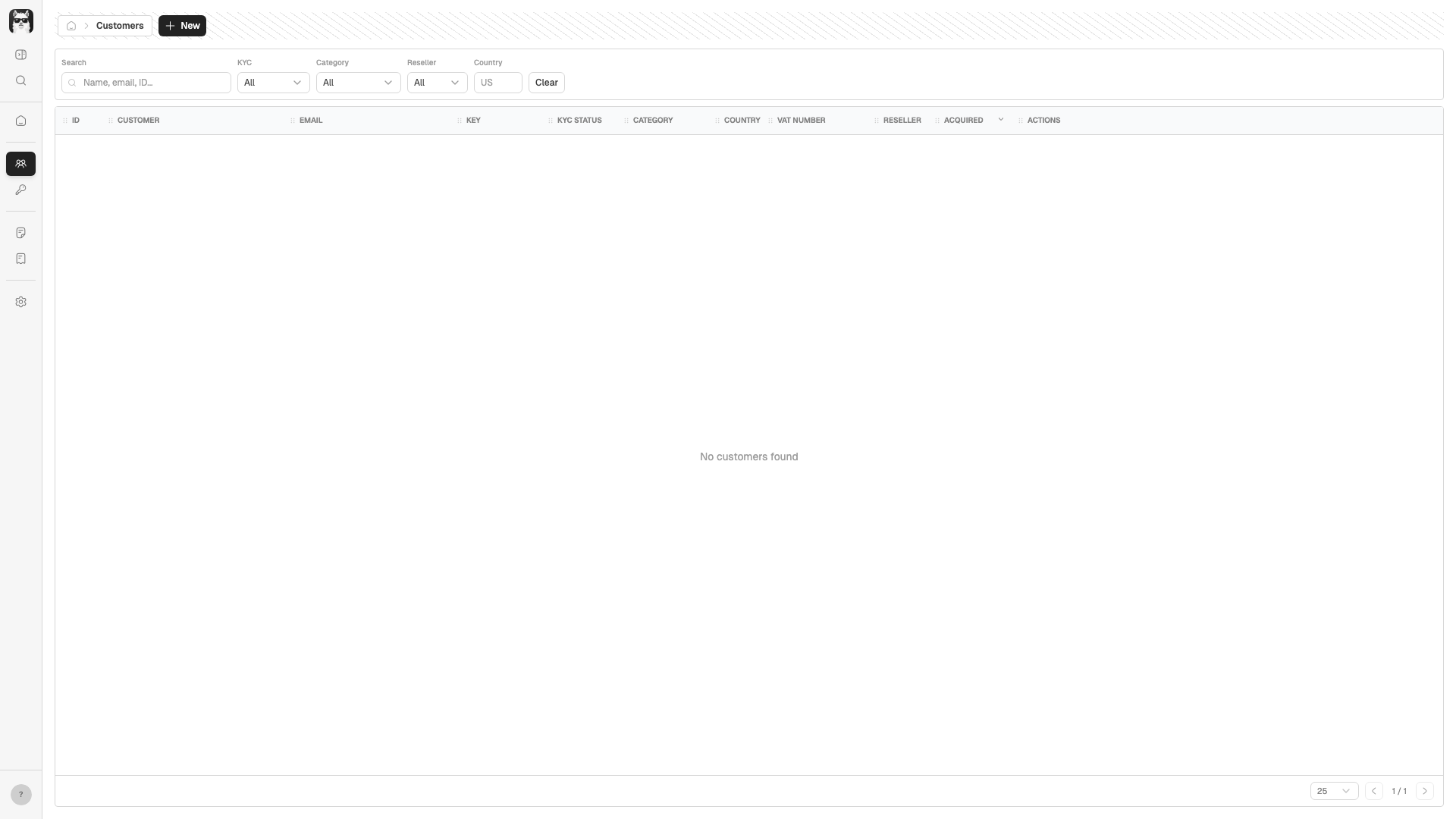Click the help question mark button
This screenshot has height=819, width=1456.
[20, 795]
